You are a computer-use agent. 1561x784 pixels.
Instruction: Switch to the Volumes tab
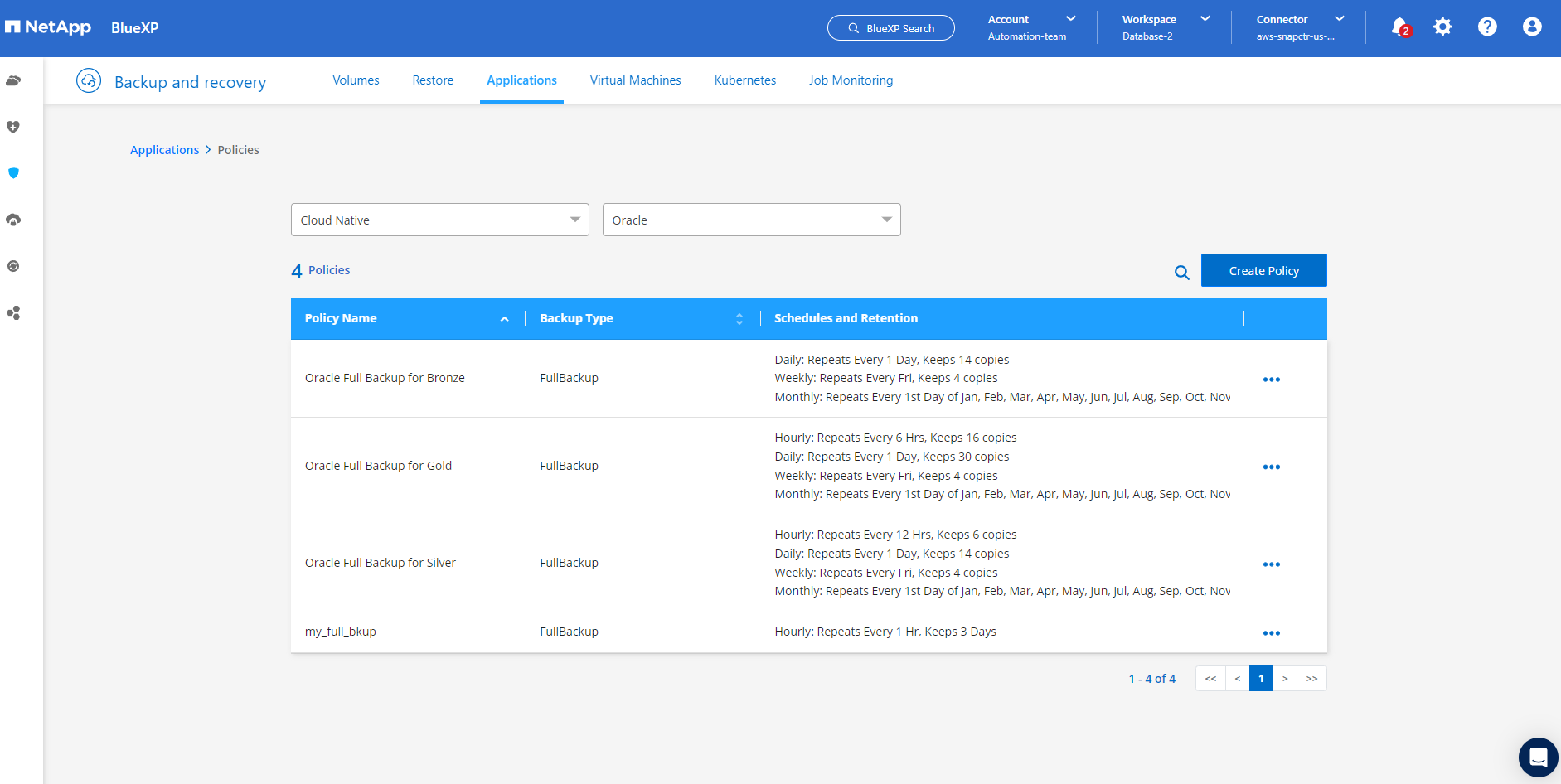[356, 80]
